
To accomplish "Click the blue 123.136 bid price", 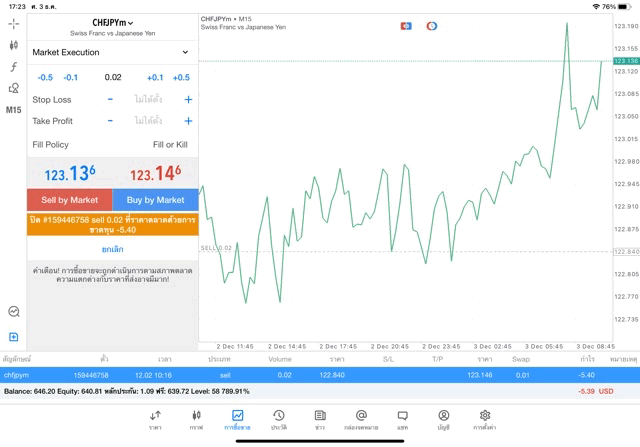I will 70,173.
